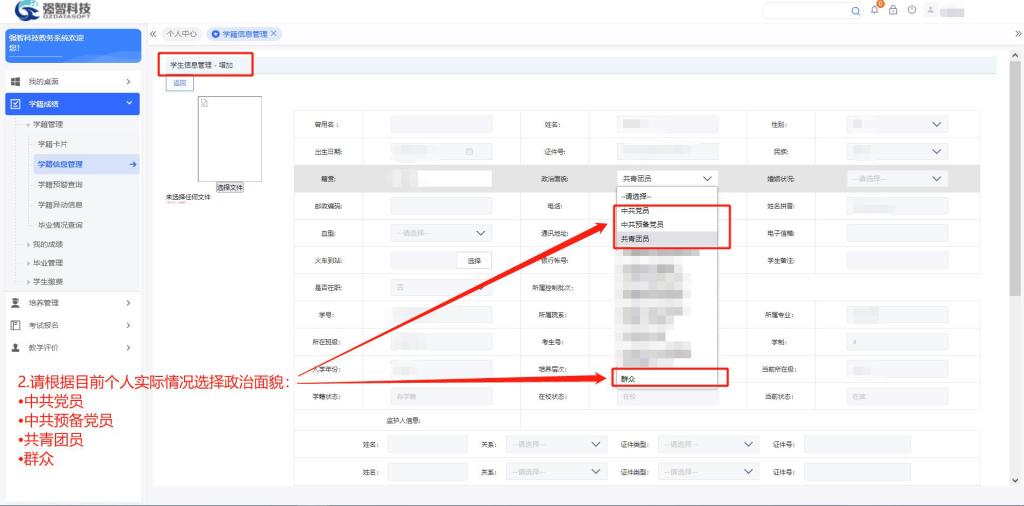Select 中共党员 from the dropdown list
The width and height of the screenshot is (1024, 506).
[636, 211]
